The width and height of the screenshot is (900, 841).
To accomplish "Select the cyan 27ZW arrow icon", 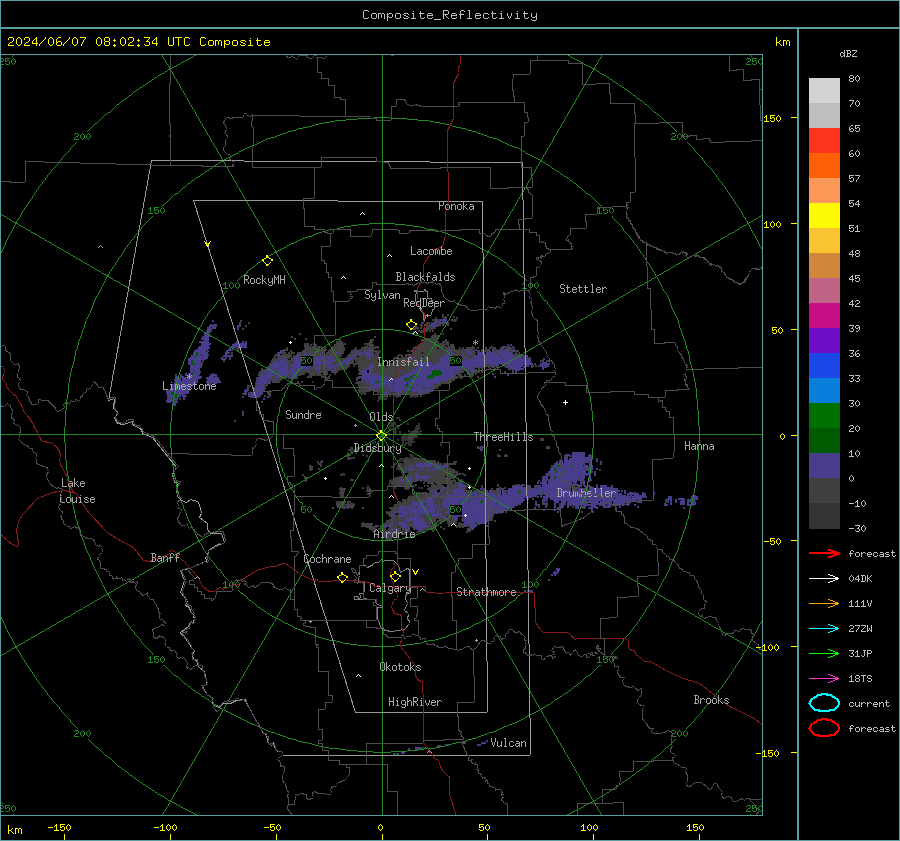I will click(824, 629).
